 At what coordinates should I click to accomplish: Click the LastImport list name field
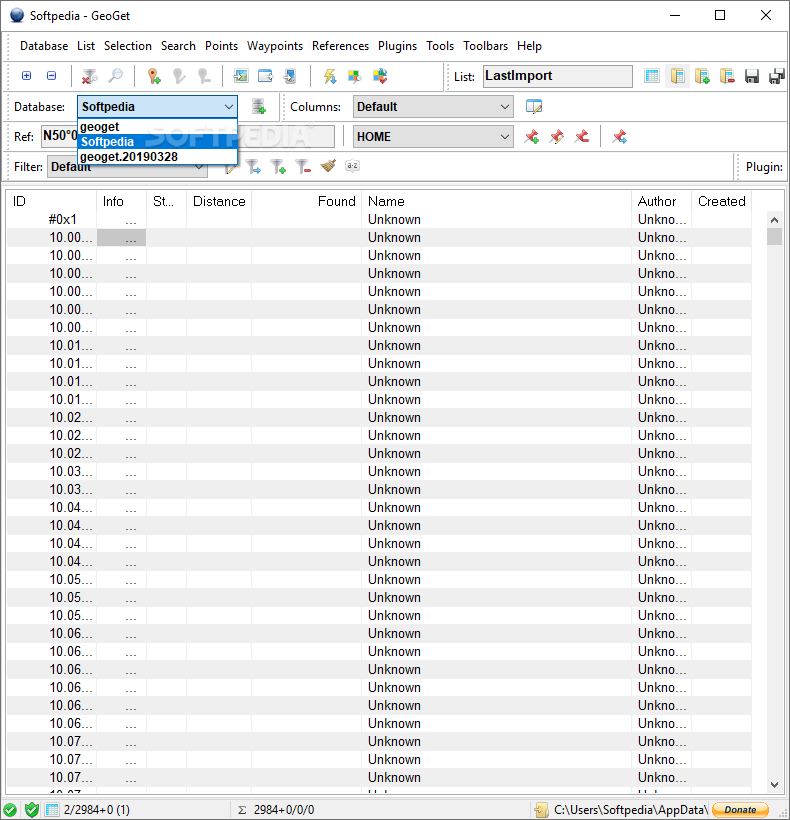pyautogui.click(x=557, y=76)
